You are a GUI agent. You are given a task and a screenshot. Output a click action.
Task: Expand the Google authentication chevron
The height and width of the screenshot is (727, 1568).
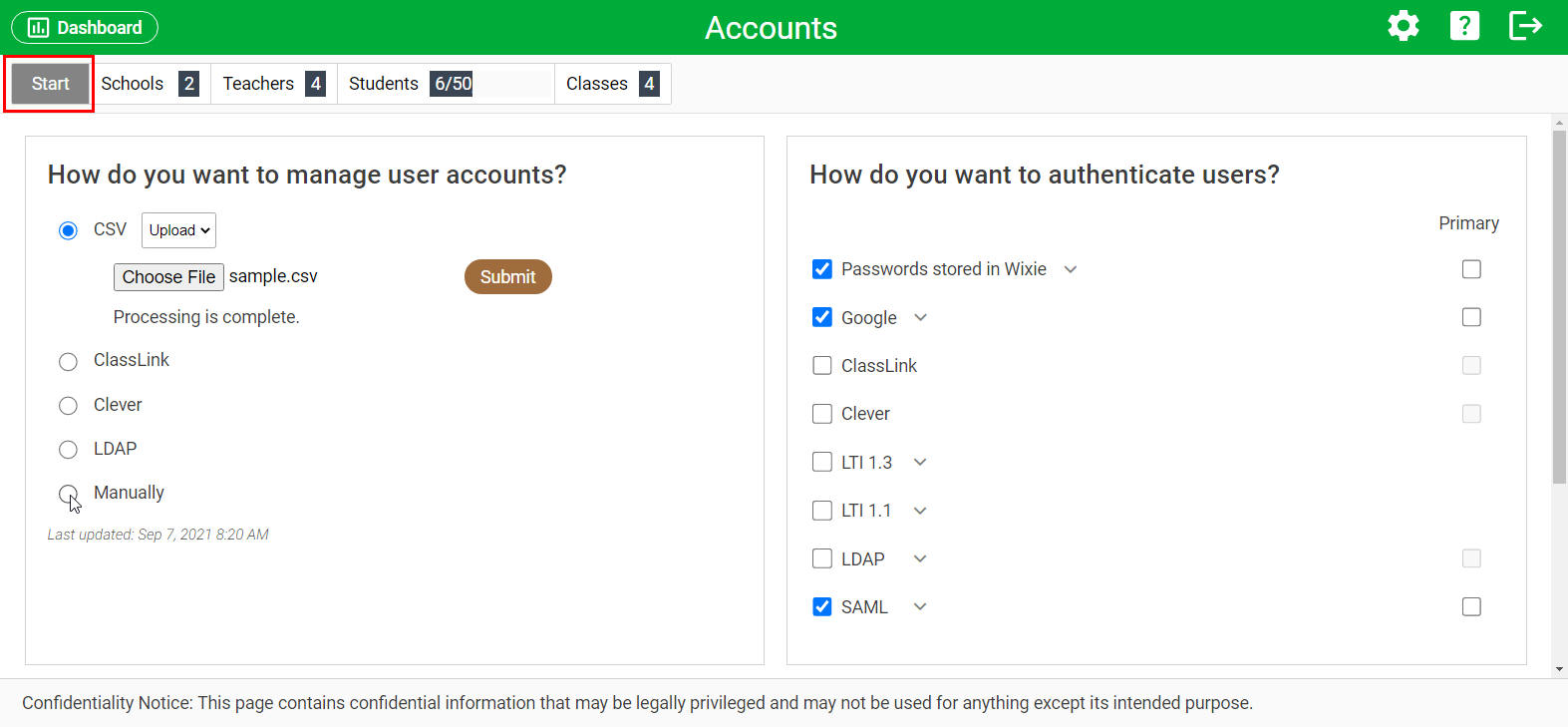point(920,318)
